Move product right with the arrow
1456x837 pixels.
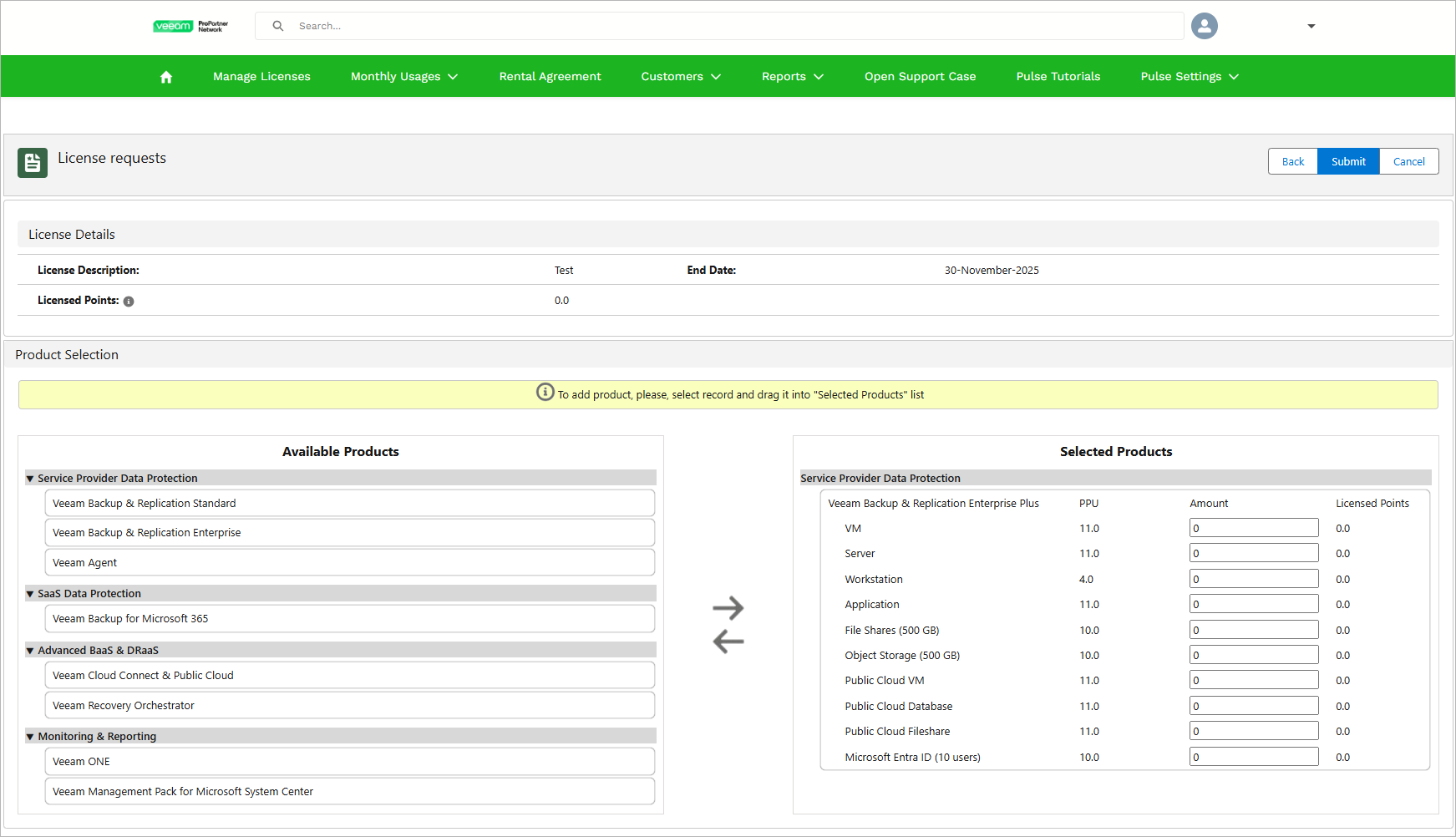click(x=728, y=608)
